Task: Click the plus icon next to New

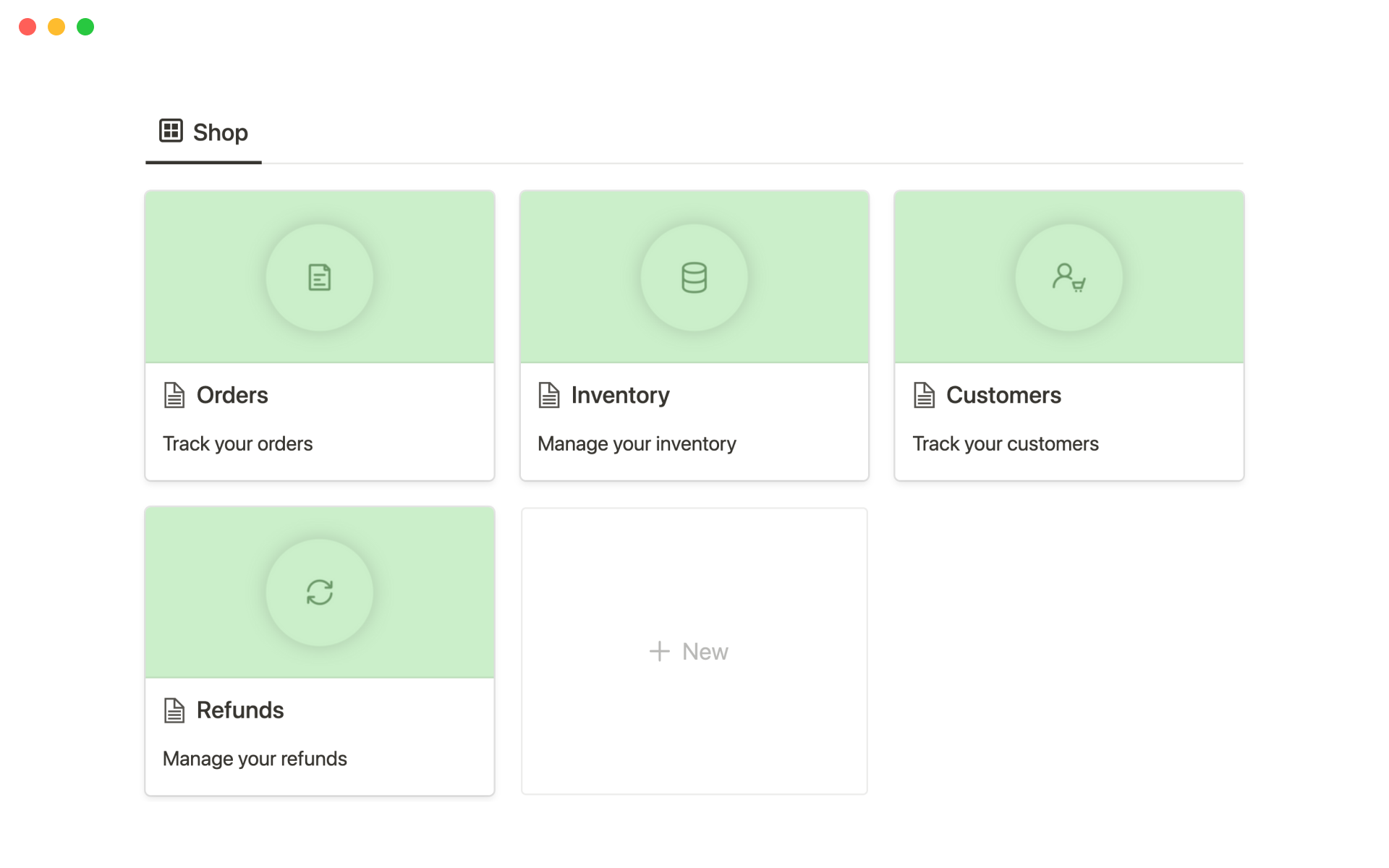Action: 659,652
